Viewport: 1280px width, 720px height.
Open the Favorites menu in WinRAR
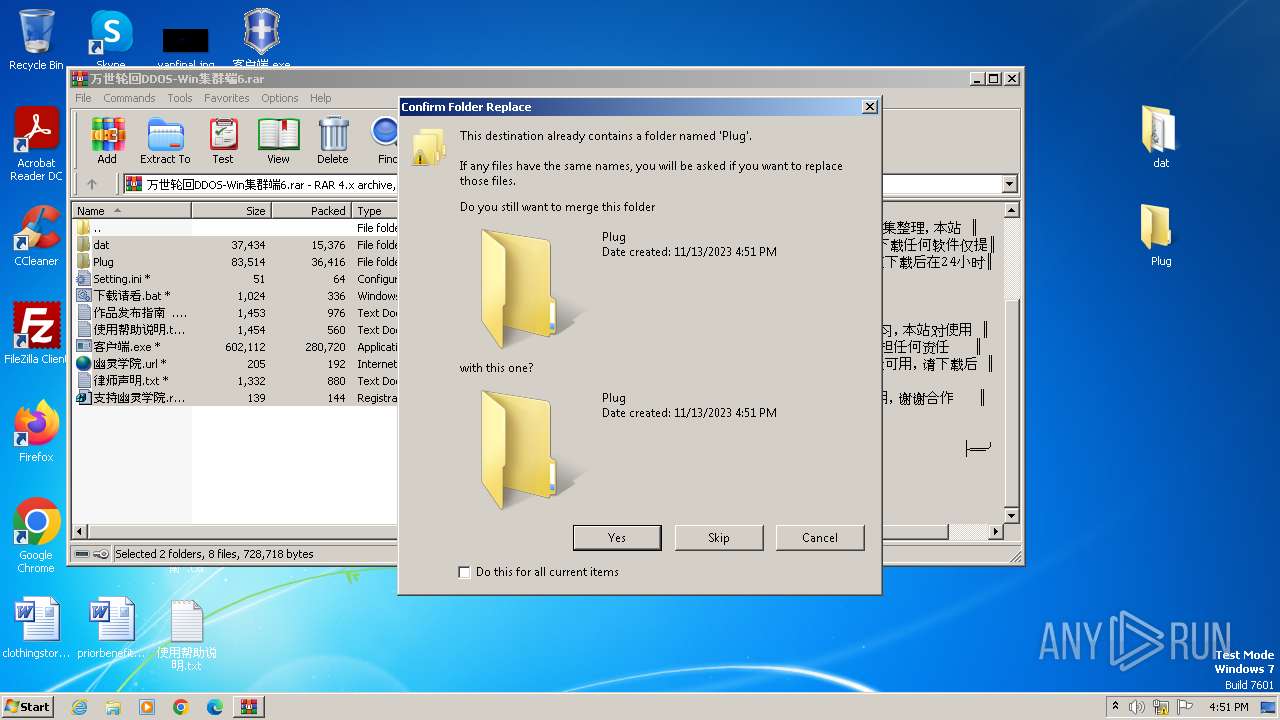pos(227,98)
